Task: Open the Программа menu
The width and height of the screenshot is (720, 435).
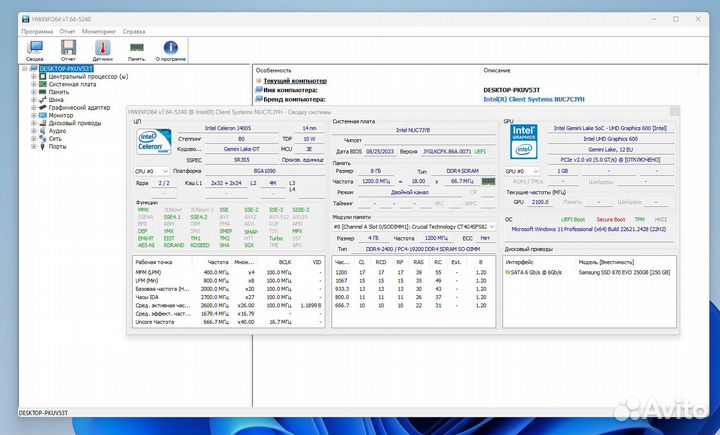Action: point(37,32)
